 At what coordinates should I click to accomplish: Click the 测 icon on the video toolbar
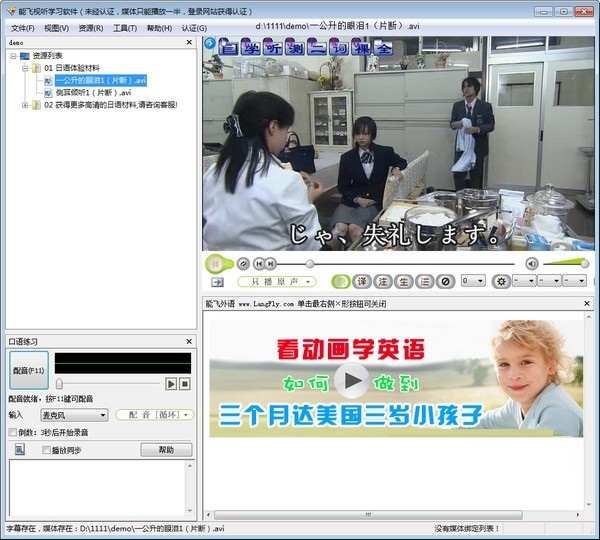pyautogui.click(x=295, y=47)
